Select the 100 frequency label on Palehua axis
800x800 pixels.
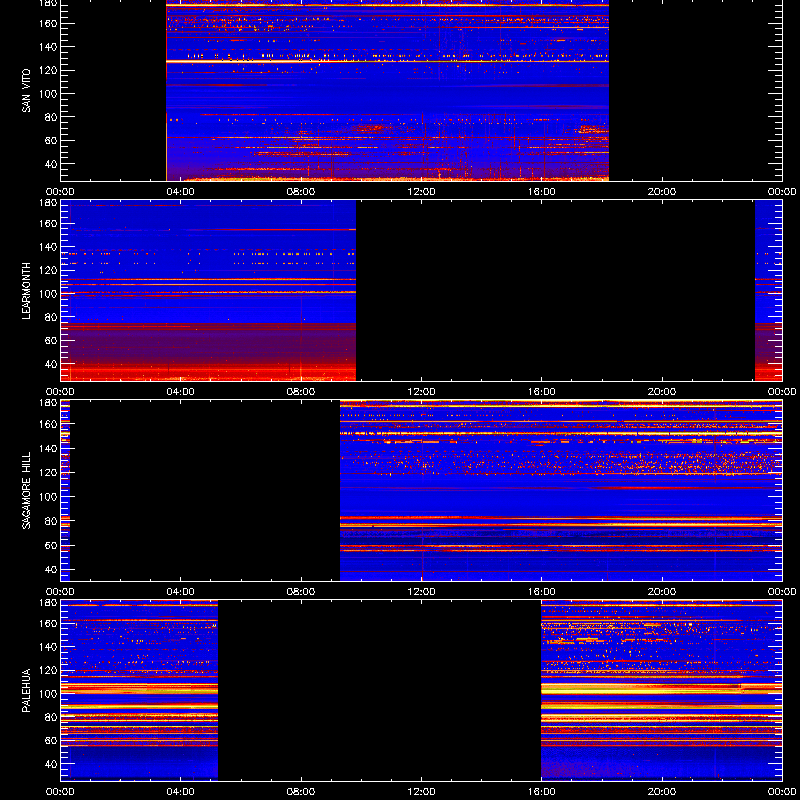tap(49, 694)
